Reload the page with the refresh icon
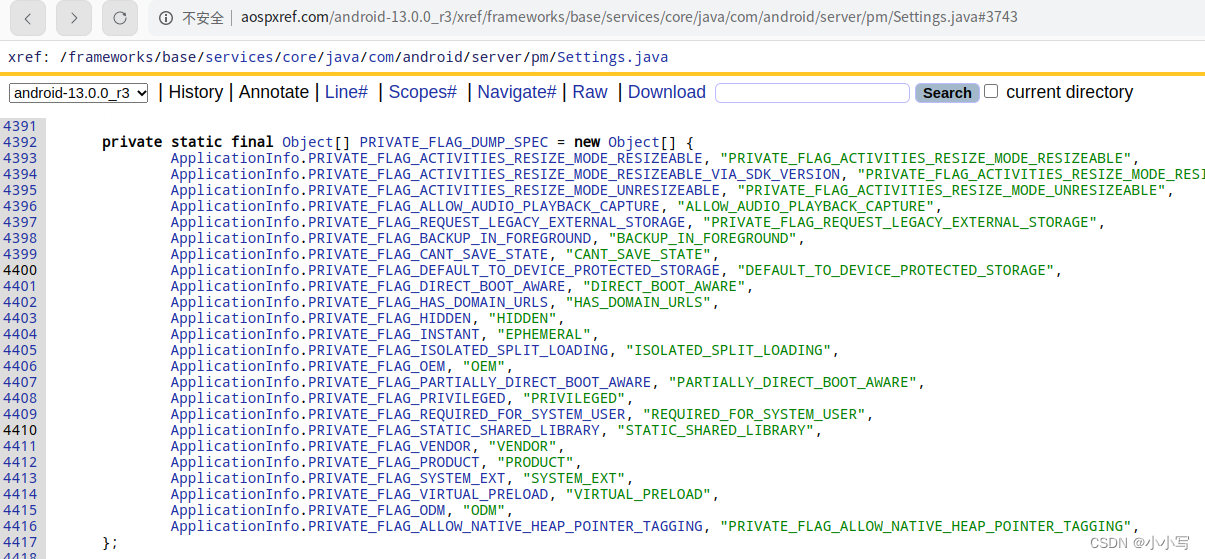Screen dimensions: 1205x559 [x=119, y=18]
